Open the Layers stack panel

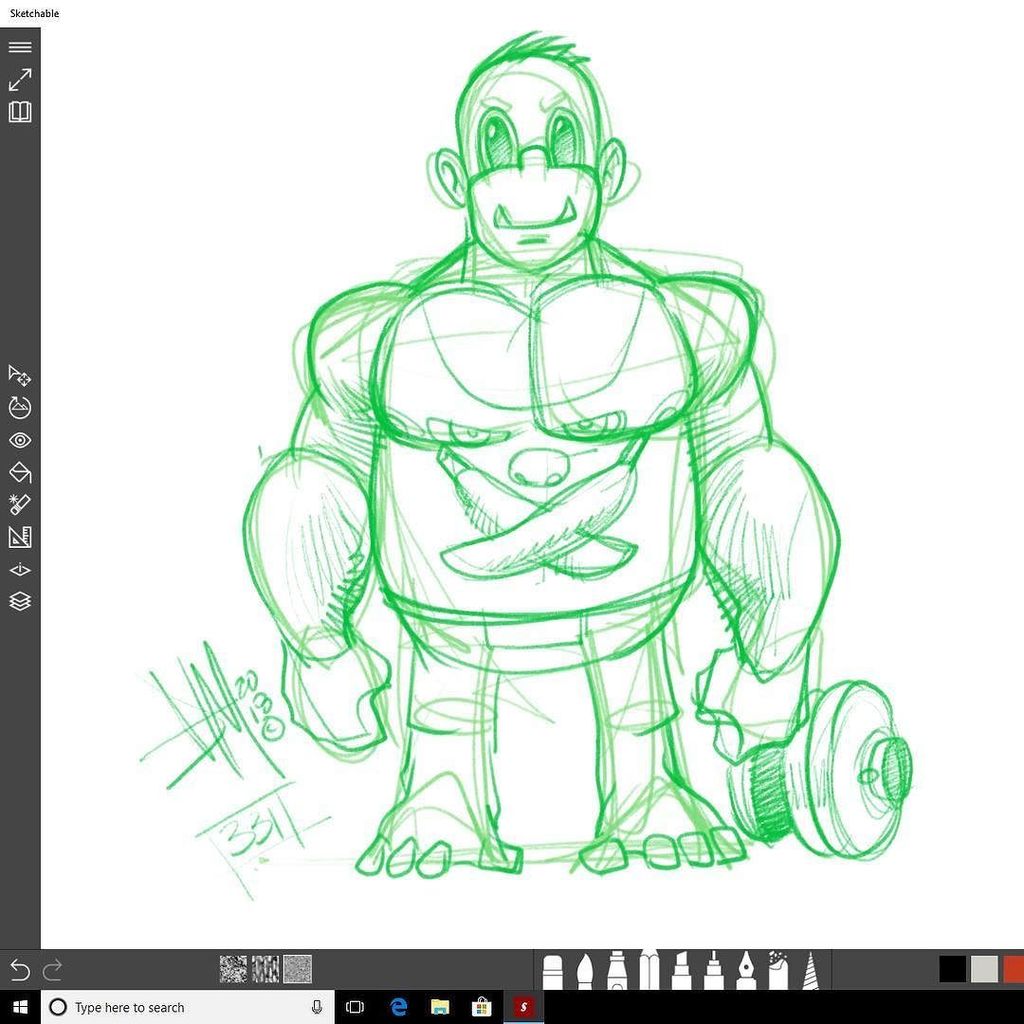pos(20,601)
